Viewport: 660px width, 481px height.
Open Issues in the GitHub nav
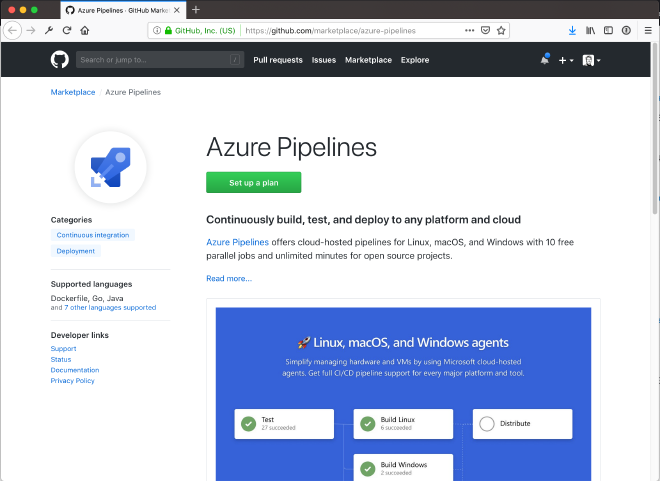click(x=324, y=60)
